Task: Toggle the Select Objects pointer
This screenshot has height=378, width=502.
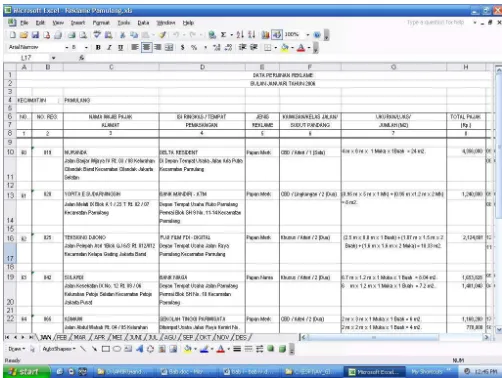Action: tap(32, 349)
